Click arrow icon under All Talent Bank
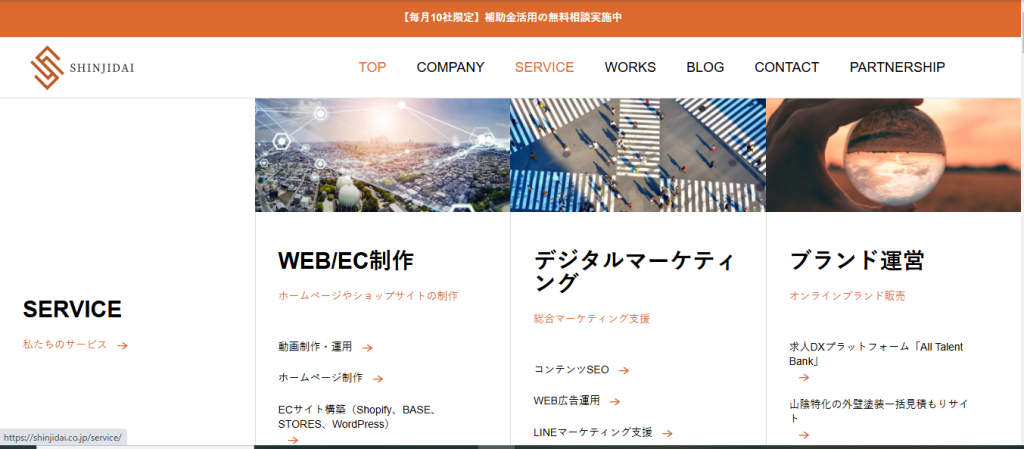 (803, 378)
